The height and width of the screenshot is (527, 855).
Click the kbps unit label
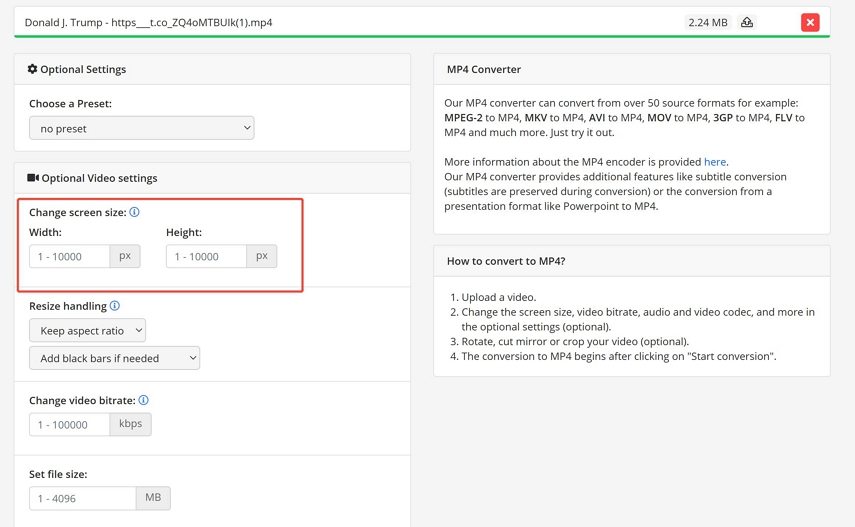pyautogui.click(x=131, y=424)
